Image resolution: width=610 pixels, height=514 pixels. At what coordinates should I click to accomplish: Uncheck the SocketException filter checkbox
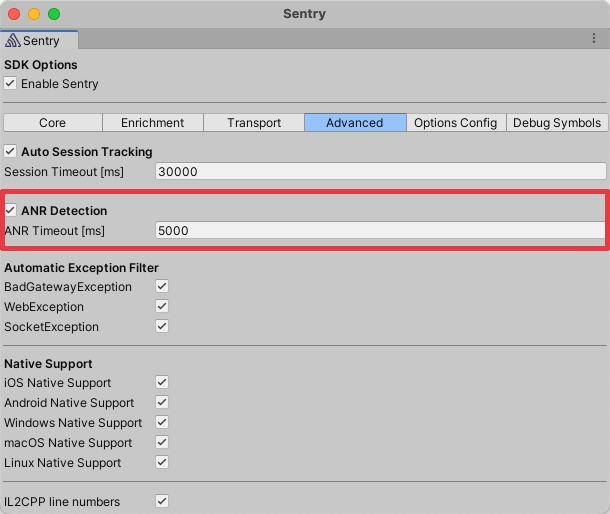[x=162, y=327]
